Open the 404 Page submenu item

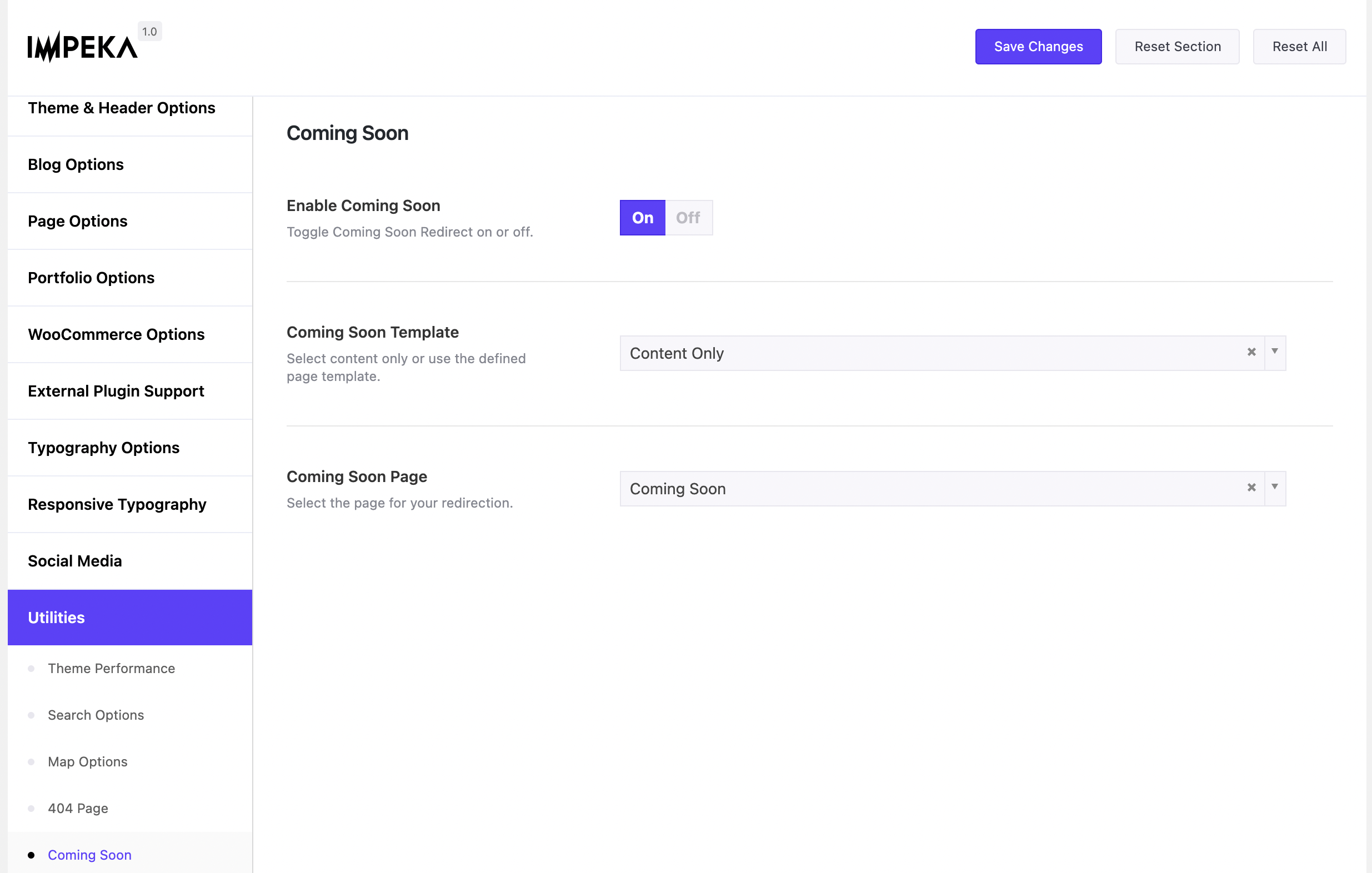[78, 808]
